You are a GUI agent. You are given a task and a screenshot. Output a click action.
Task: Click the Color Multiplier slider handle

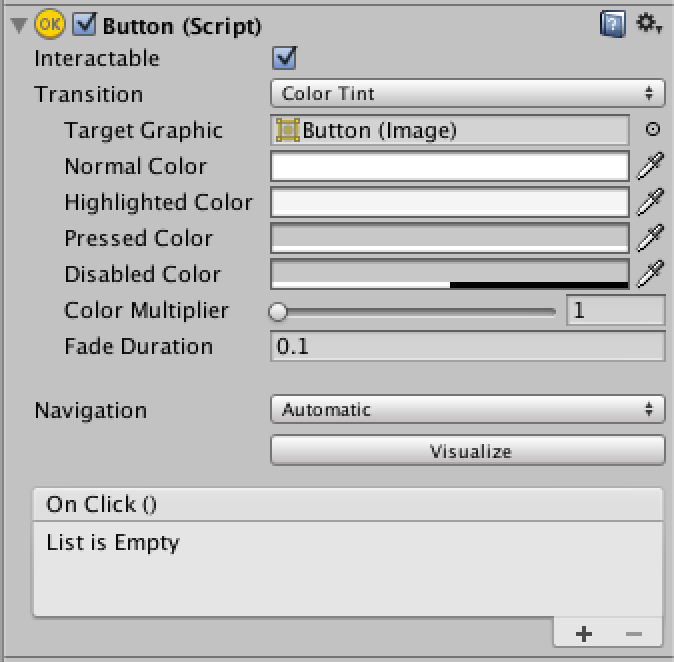[x=278, y=311]
